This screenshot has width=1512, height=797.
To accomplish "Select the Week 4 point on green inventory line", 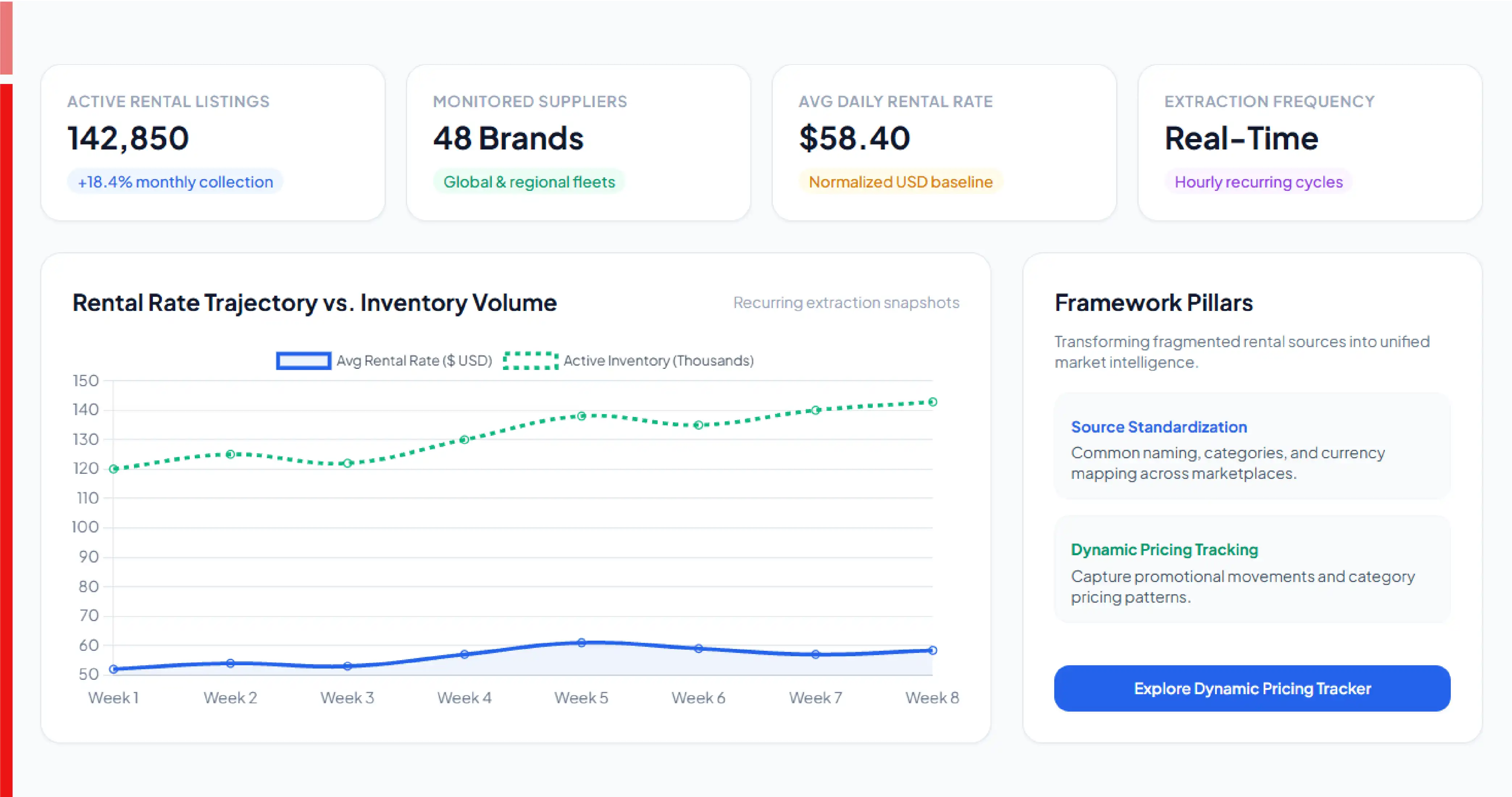I will [x=464, y=439].
